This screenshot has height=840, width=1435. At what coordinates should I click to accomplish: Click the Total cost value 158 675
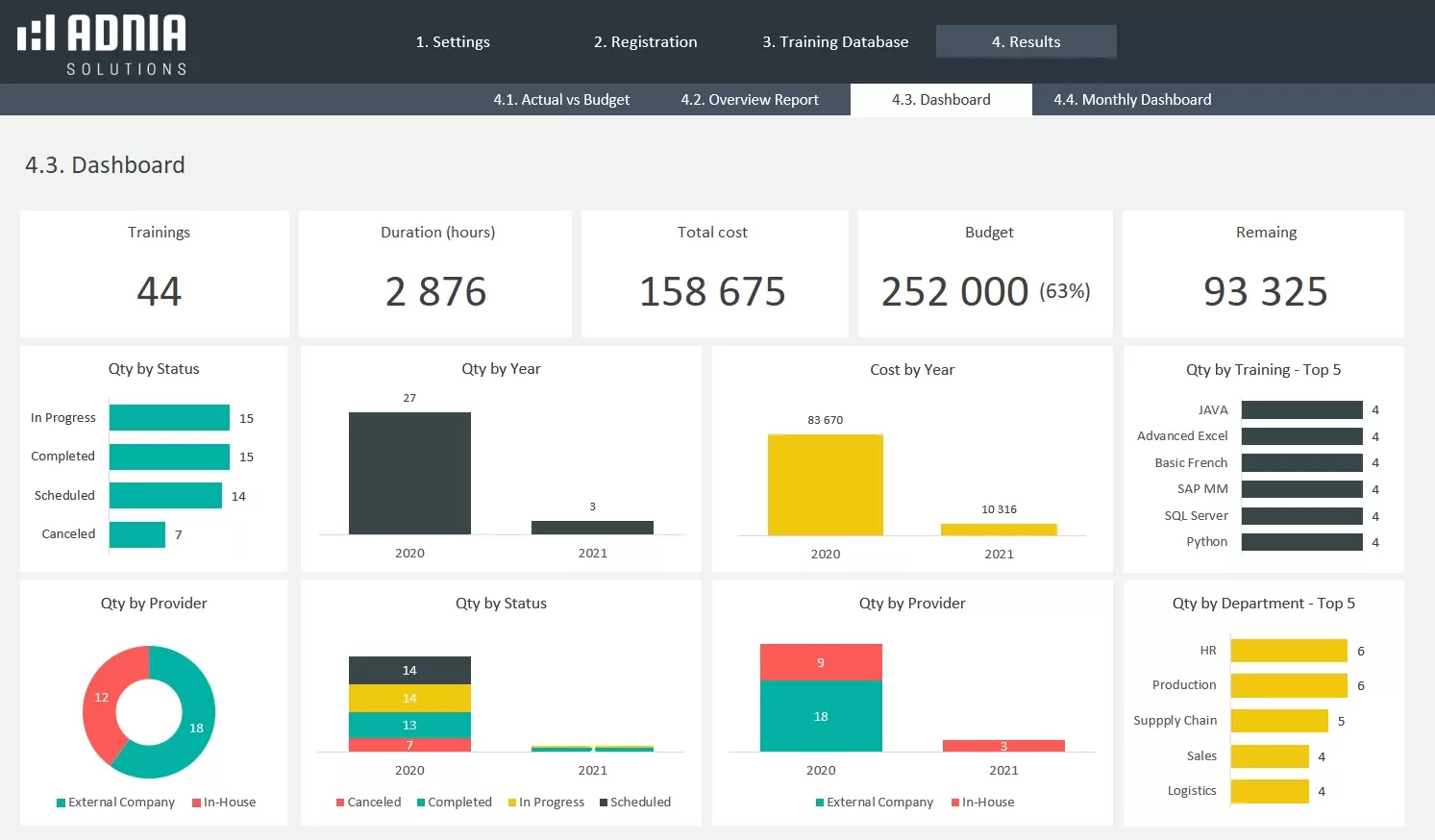point(712,291)
